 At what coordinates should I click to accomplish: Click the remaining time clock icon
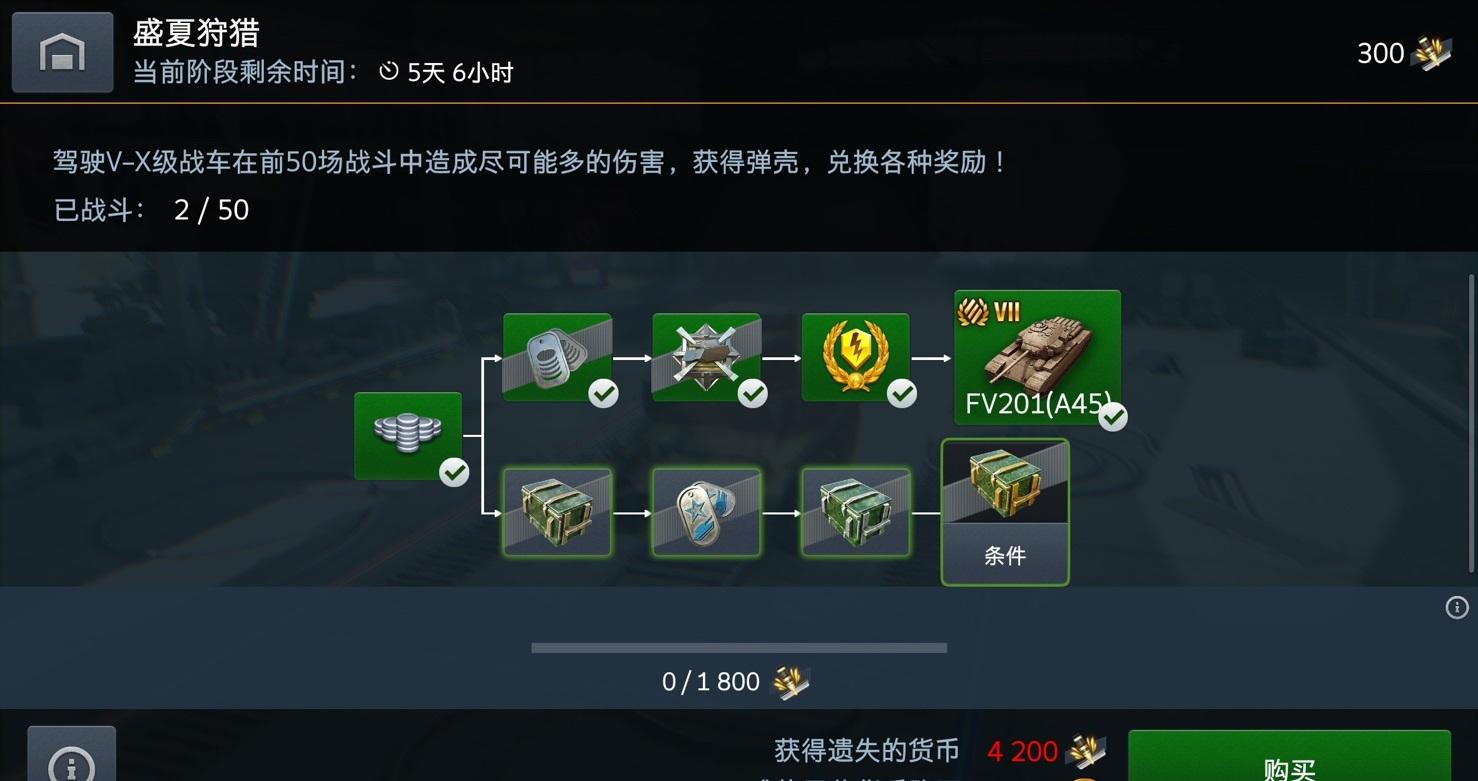(x=389, y=72)
